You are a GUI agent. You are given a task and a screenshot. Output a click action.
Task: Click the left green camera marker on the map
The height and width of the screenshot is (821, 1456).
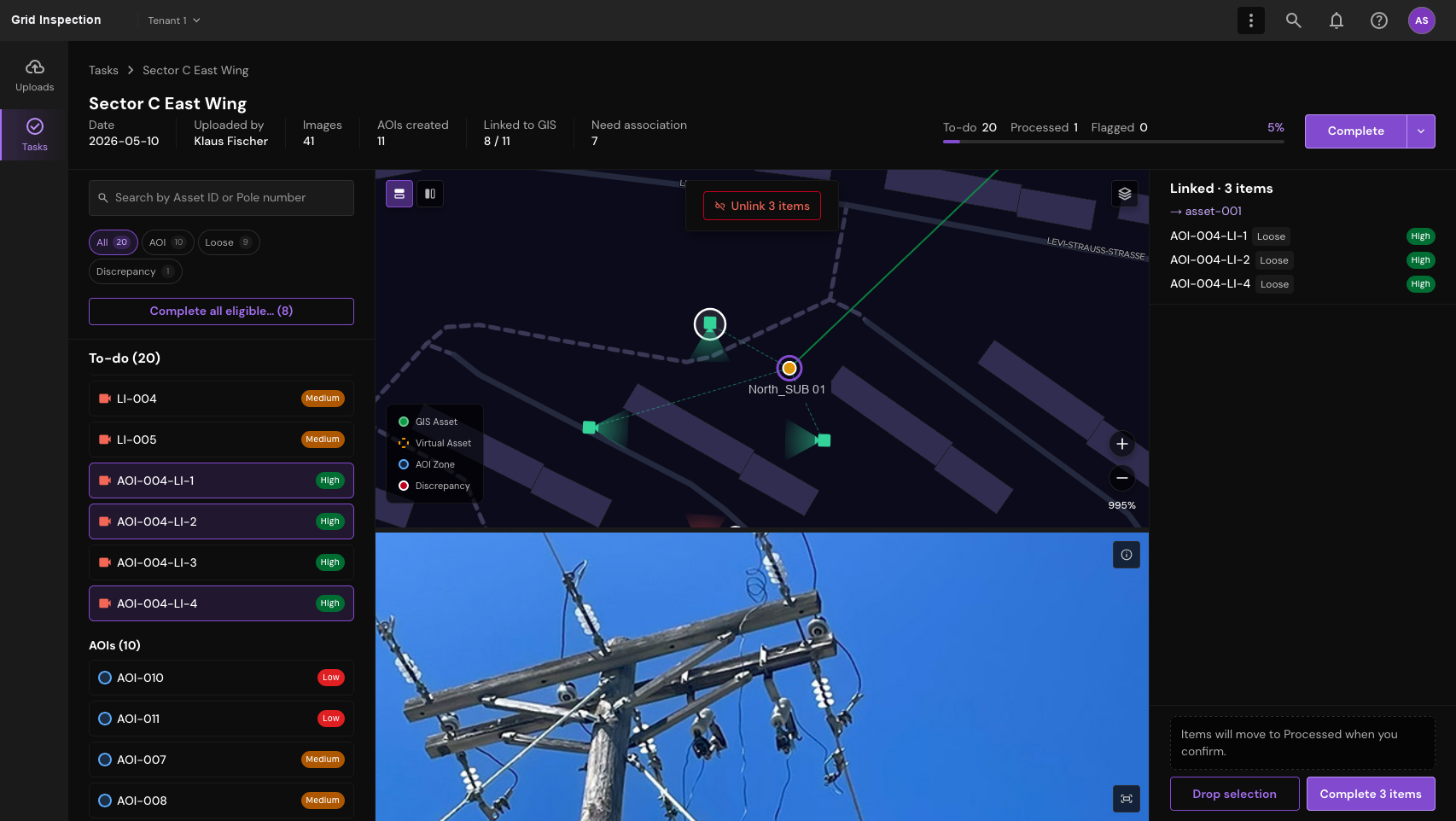pyautogui.click(x=590, y=427)
